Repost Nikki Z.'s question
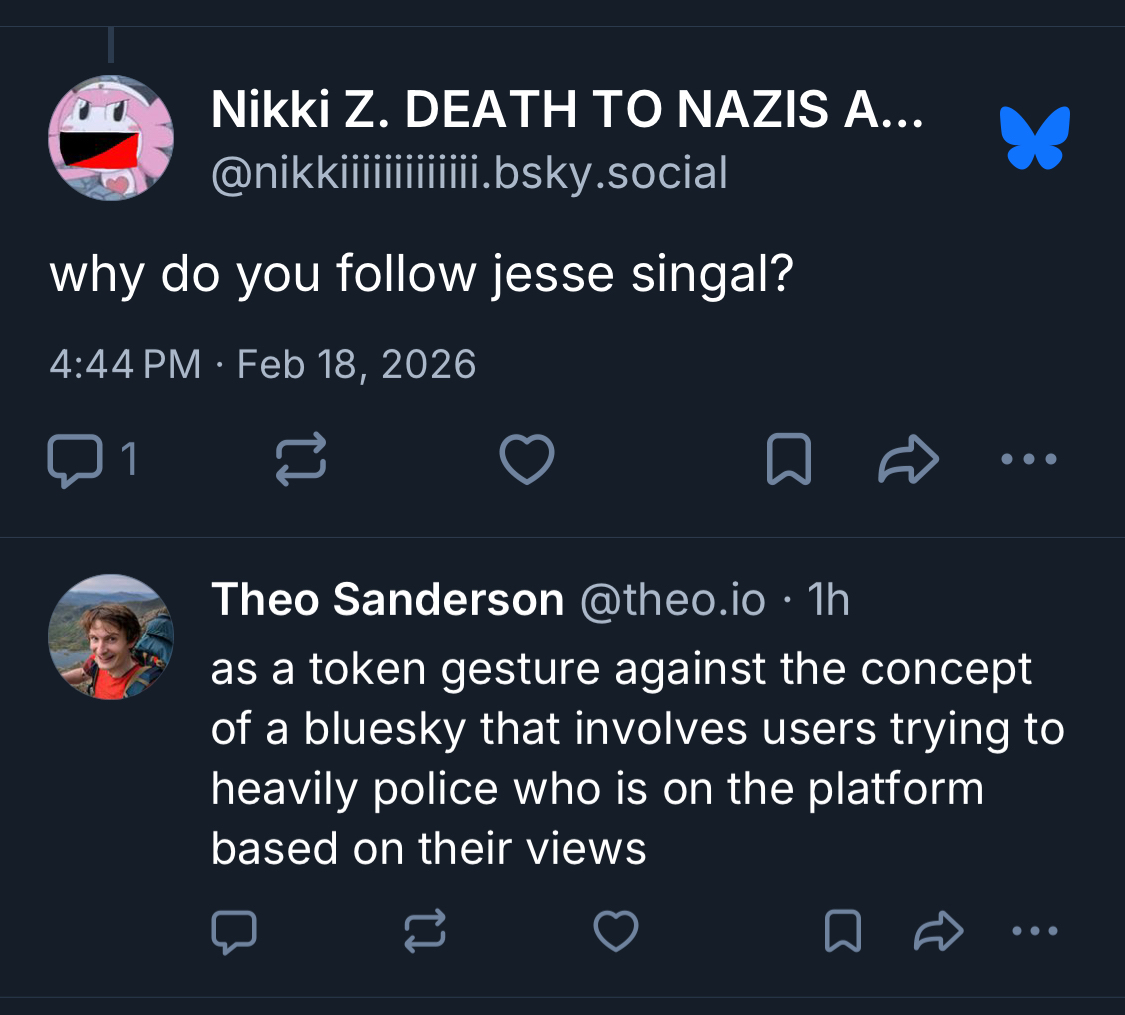This screenshot has width=1125, height=1015. pyautogui.click(x=300, y=461)
